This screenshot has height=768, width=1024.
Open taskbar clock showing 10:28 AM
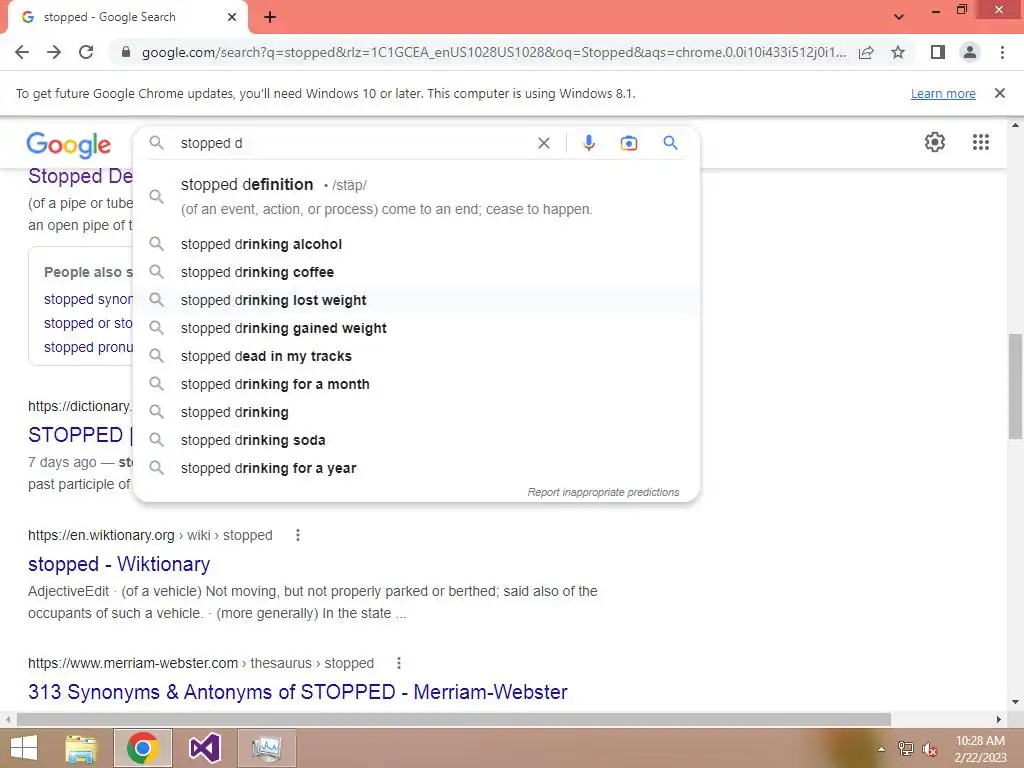[x=980, y=749]
